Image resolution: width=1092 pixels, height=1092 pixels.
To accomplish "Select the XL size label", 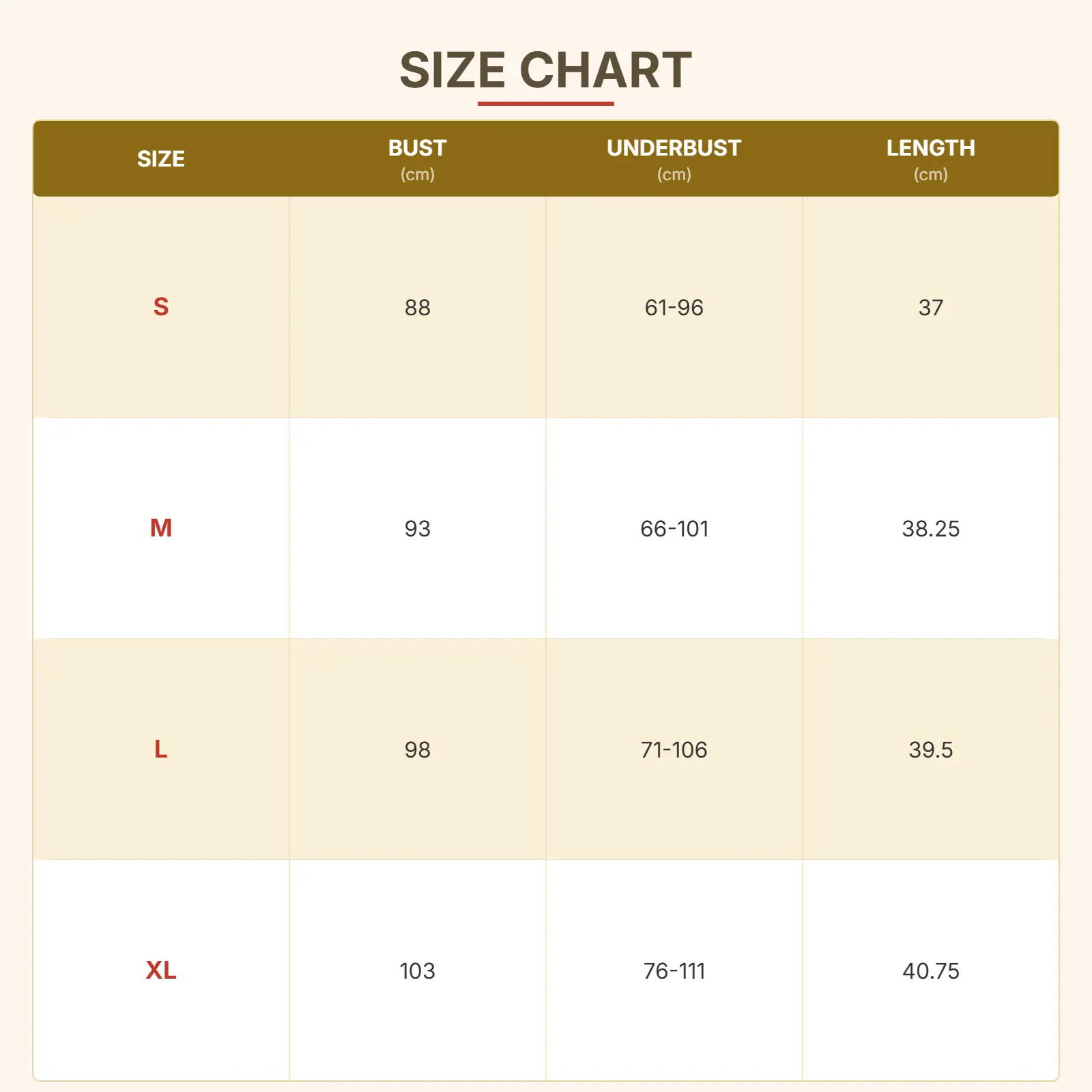I will pos(161,971).
